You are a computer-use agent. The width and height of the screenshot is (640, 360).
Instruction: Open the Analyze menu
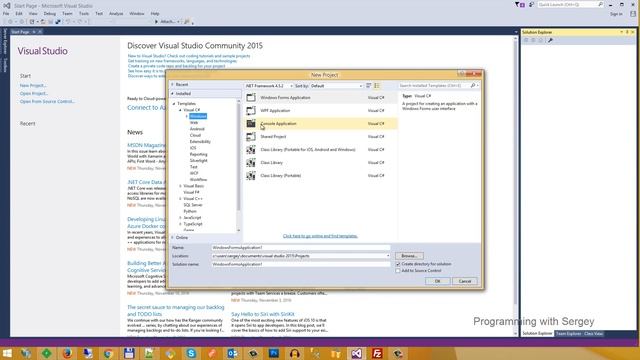click(116, 13)
